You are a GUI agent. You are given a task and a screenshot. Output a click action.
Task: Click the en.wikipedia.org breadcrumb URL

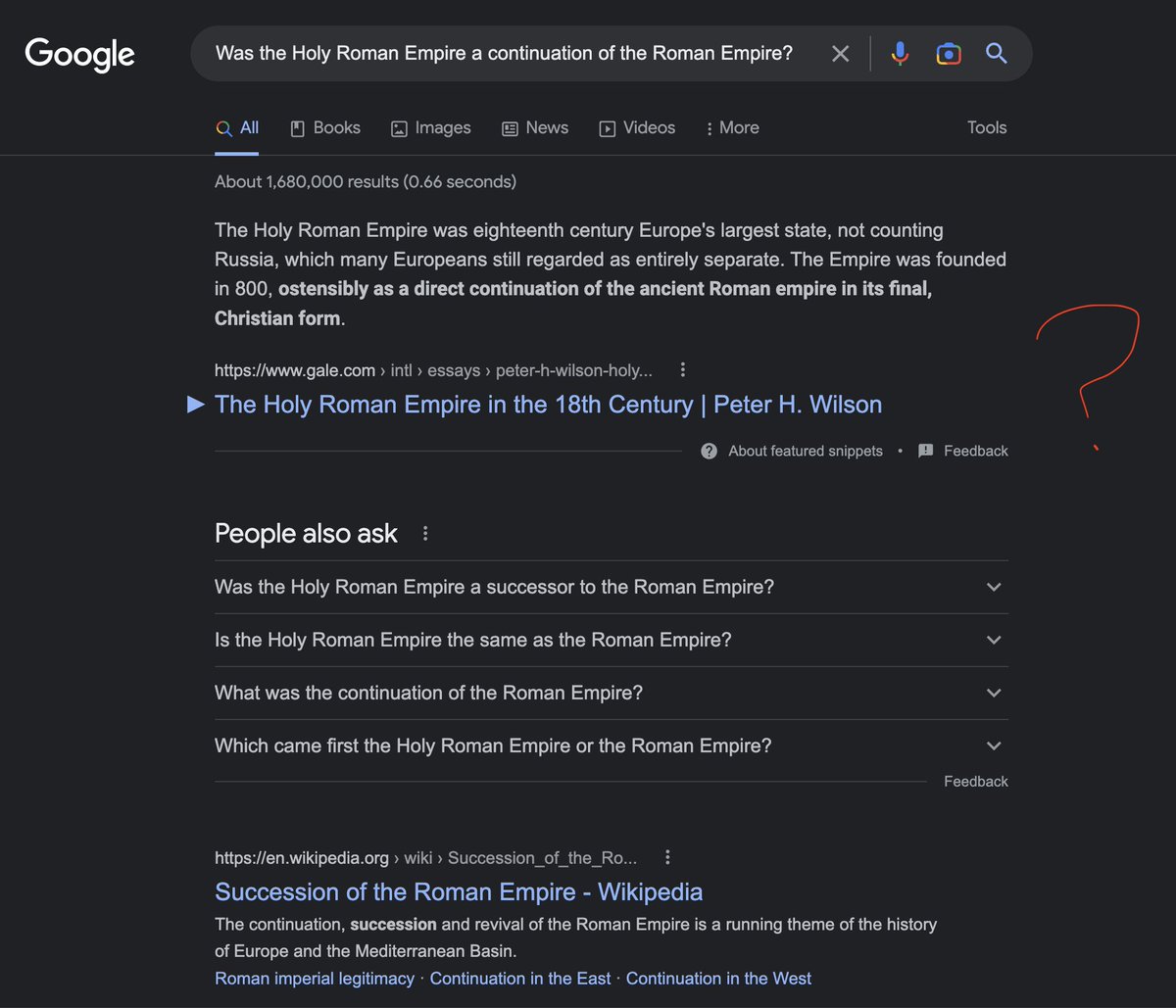pos(426,858)
